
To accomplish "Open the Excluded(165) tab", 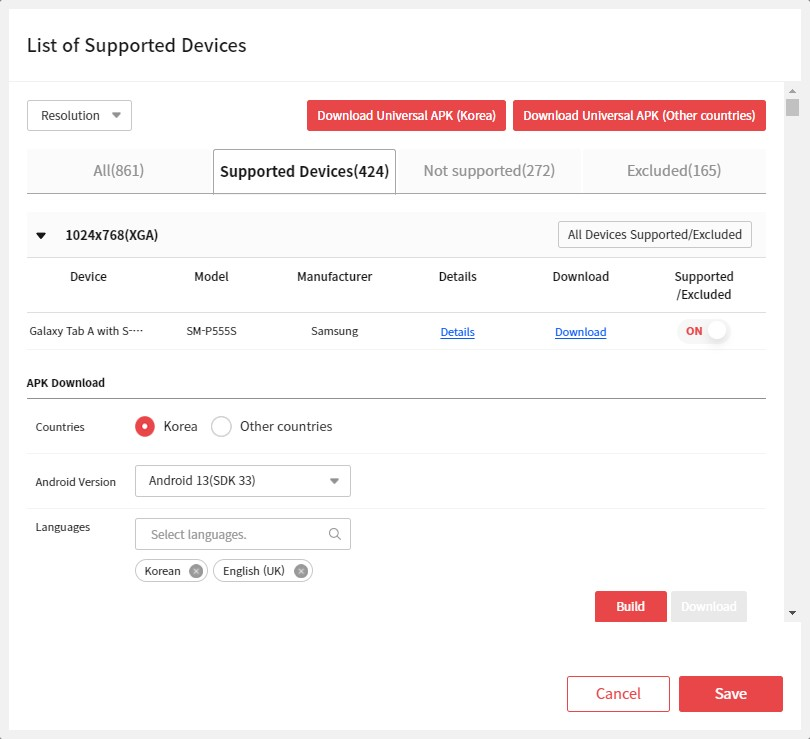I will point(673,171).
